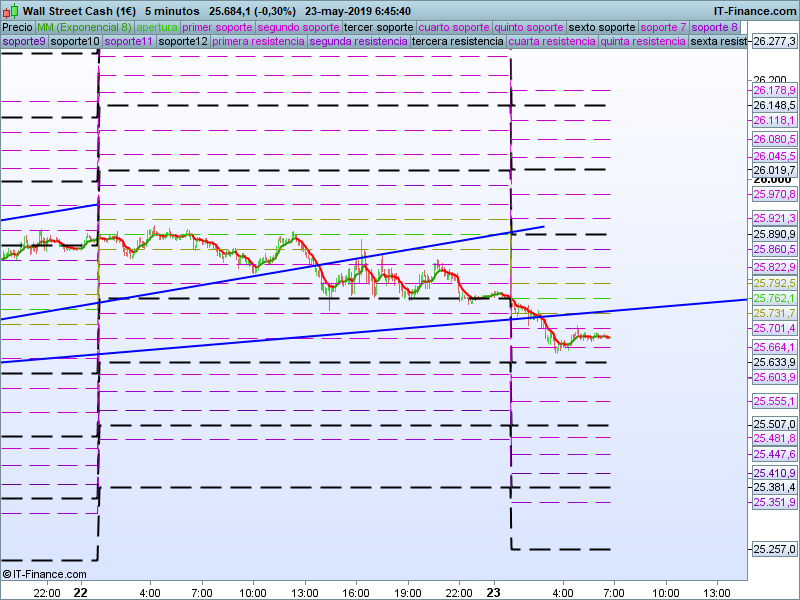Click the 16:00 time axis label
The width and height of the screenshot is (800, 600).
pos(356,593)
